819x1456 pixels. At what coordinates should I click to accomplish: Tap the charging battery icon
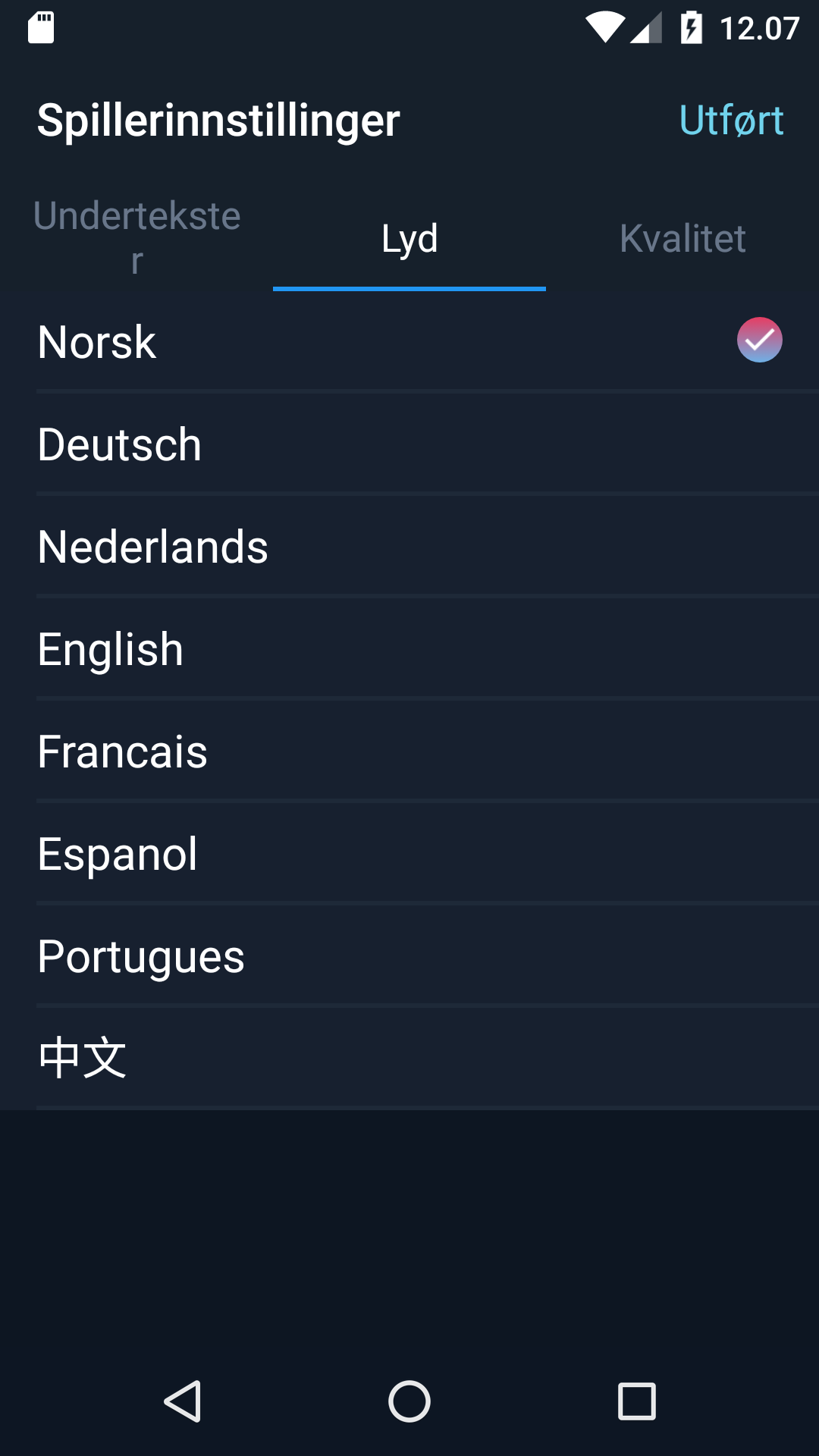(692, 25)
